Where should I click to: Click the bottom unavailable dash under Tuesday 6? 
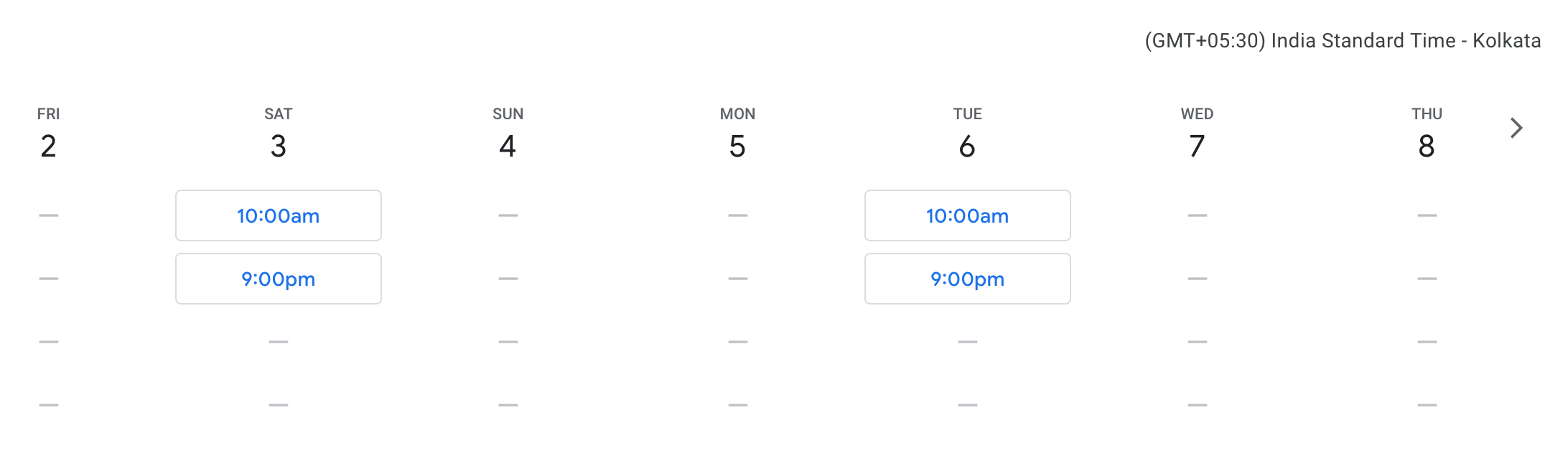pos(968,405)
